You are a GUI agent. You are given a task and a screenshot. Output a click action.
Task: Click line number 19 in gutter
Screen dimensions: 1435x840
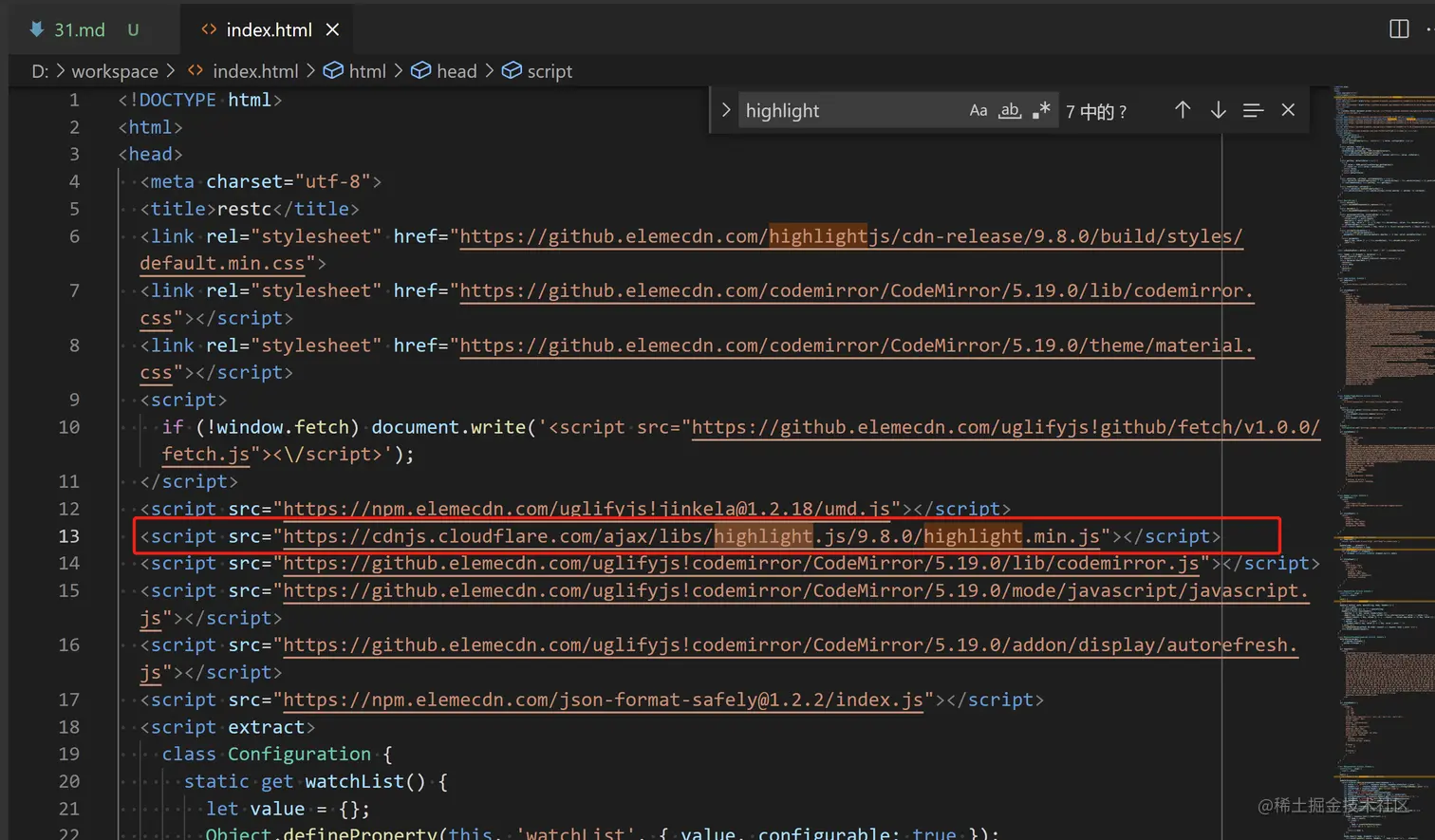[x=69, y=755]
